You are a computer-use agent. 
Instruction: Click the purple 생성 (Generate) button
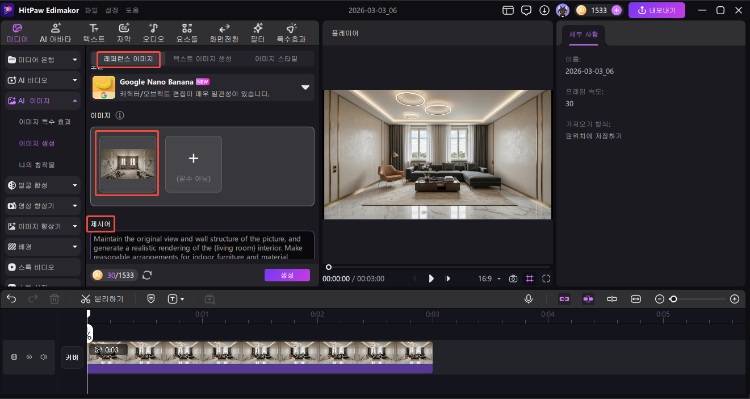(287, 275)
